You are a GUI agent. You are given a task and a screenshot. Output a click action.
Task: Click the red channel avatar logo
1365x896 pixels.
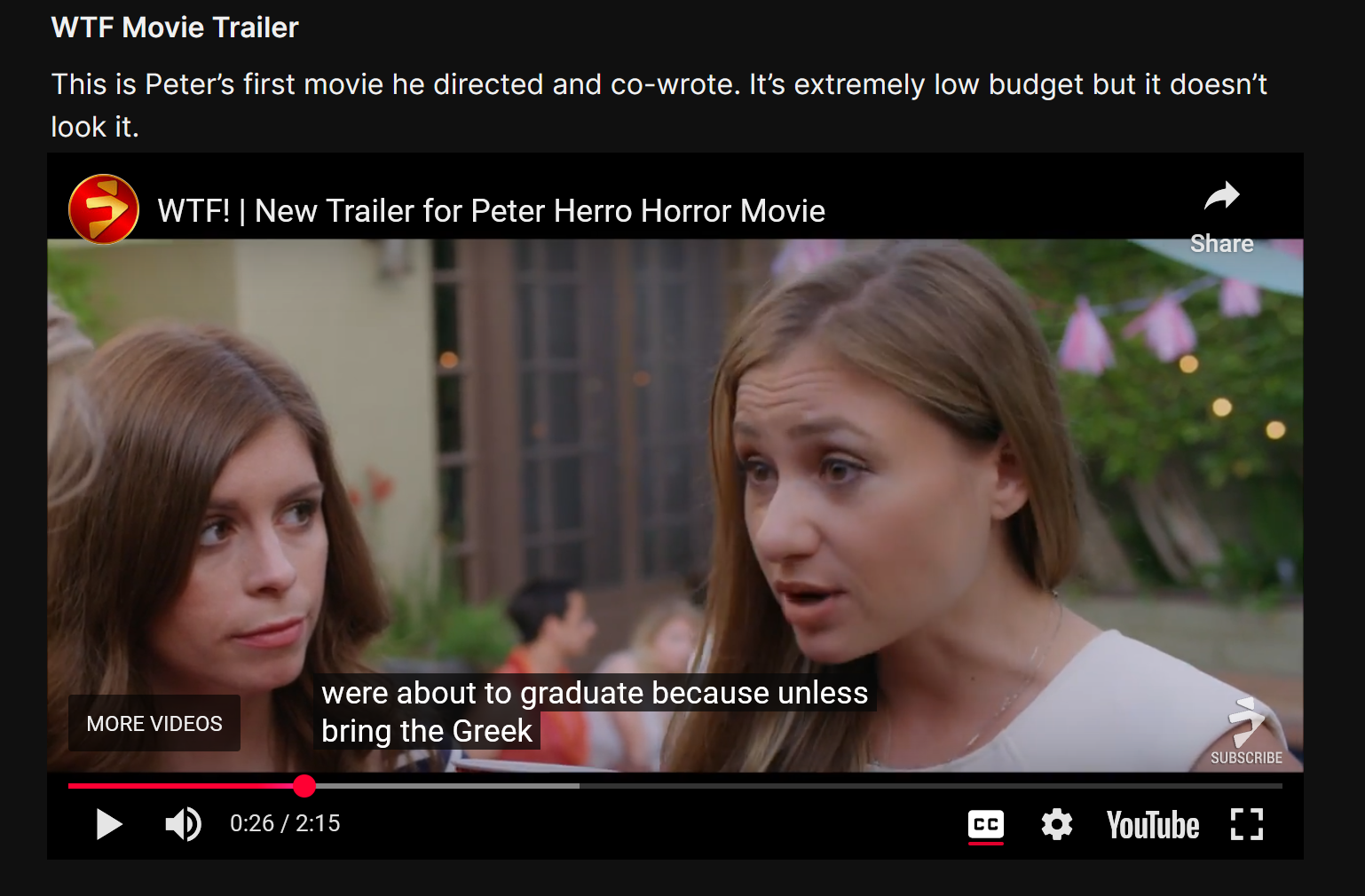click(x=104, y=209)
